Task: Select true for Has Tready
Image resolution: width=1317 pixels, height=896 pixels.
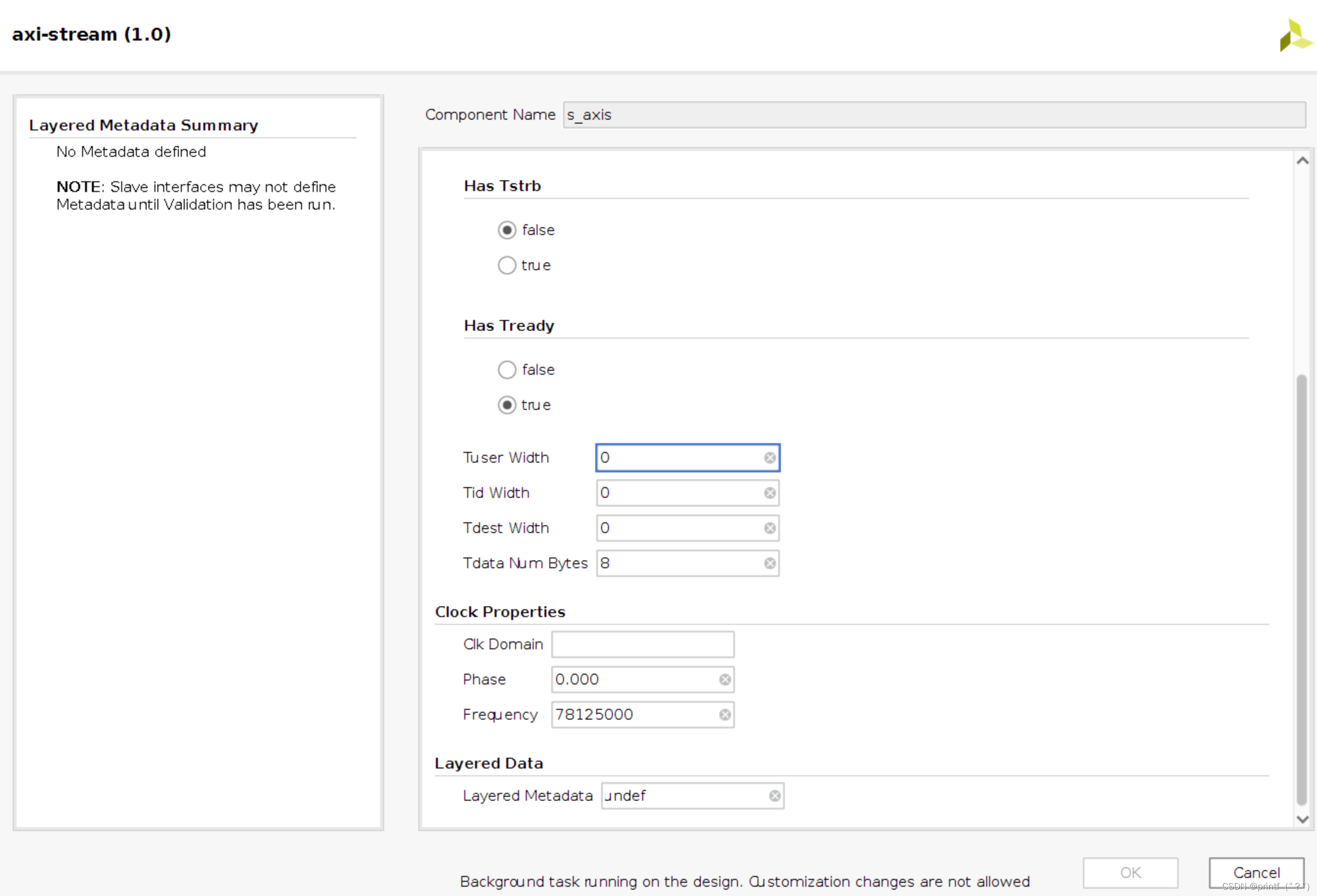Action: coord(507,405)
